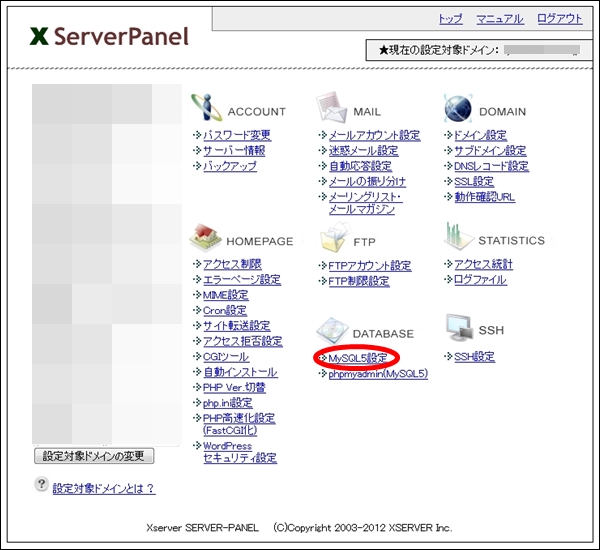The image size is (600, 550).
Task: Open パスワード変更 under ACCOUNT
Action: (237, 135)
